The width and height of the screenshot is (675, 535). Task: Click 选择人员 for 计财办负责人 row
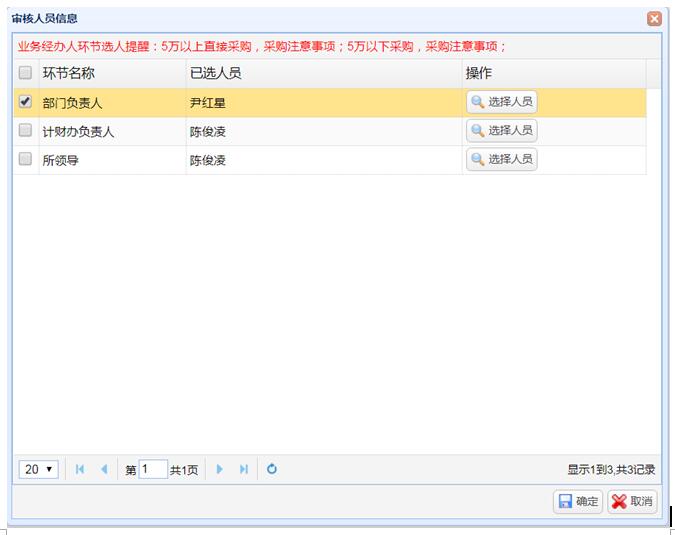(501, 131)
